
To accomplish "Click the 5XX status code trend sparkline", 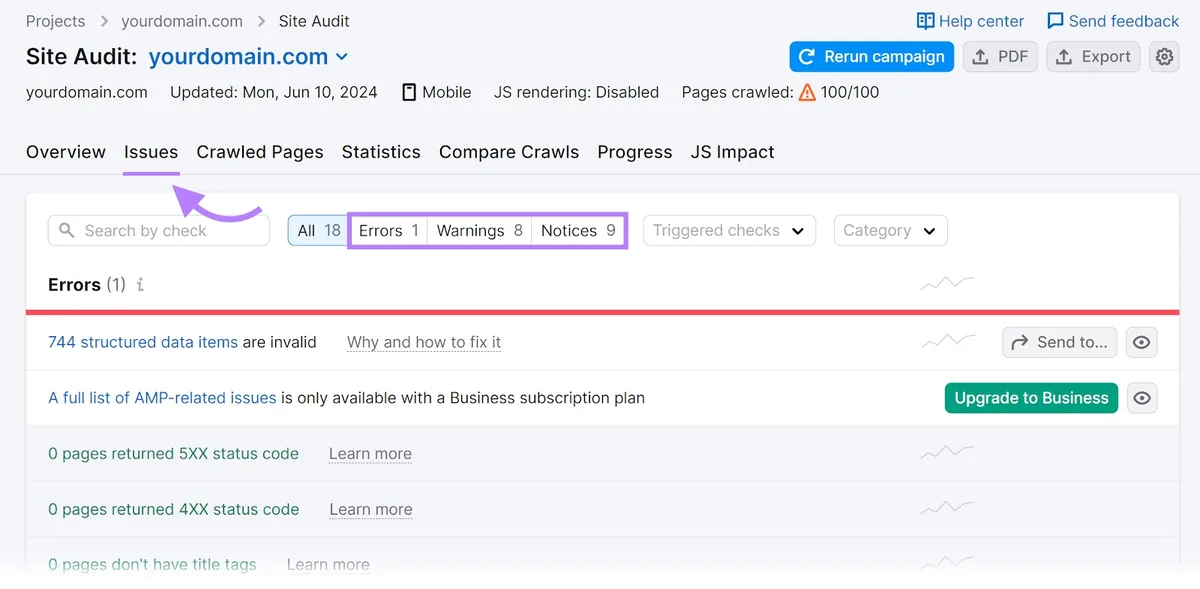I will [x=947, y=454].
